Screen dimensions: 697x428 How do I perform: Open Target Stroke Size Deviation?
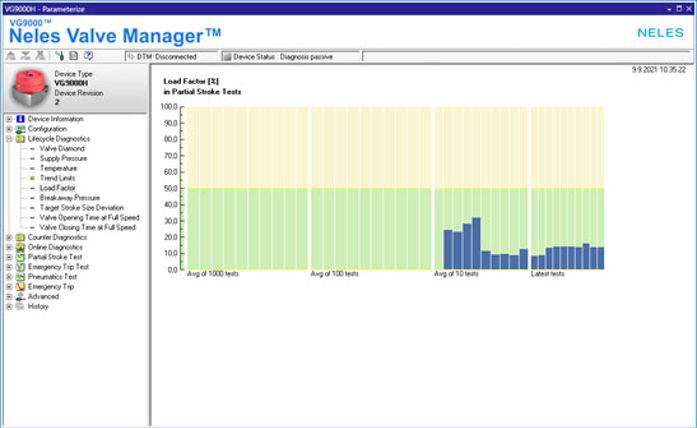[x=81, y=208]
